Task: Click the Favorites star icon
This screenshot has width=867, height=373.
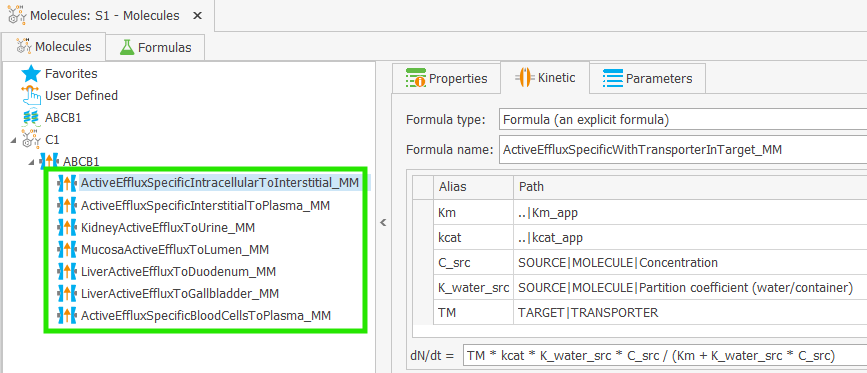Action: coord(31,73)
